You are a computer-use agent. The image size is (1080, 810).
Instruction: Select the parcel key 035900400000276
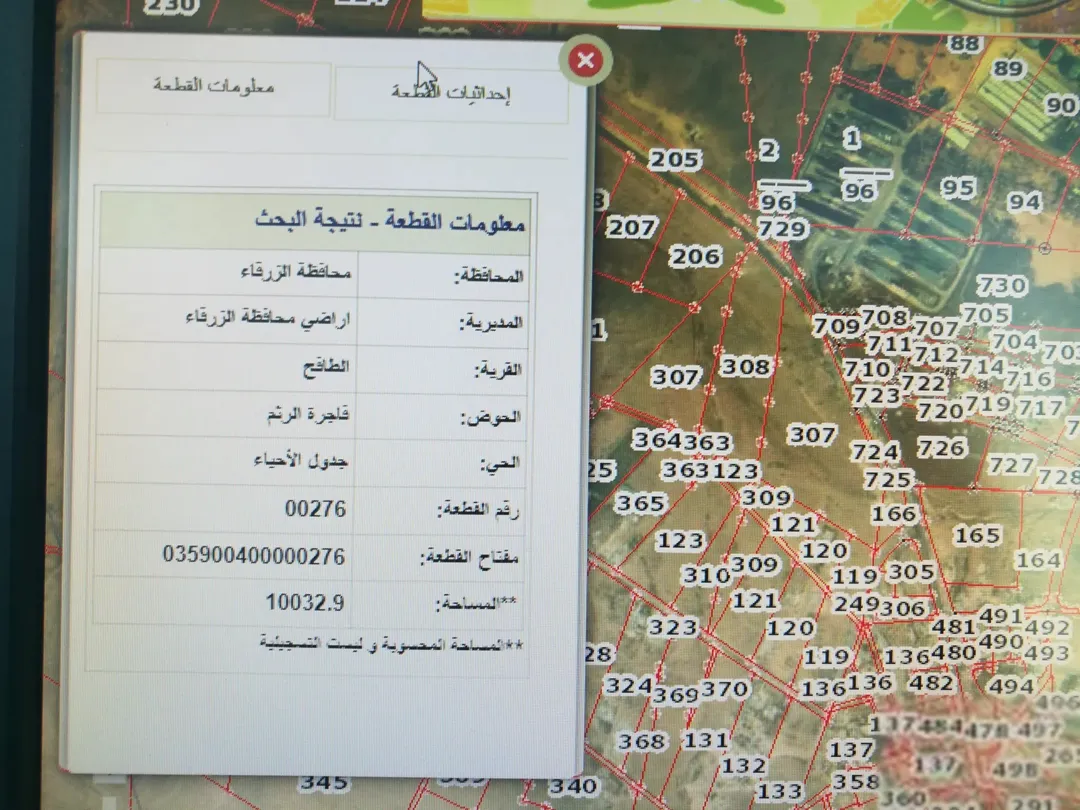point(253,555)
